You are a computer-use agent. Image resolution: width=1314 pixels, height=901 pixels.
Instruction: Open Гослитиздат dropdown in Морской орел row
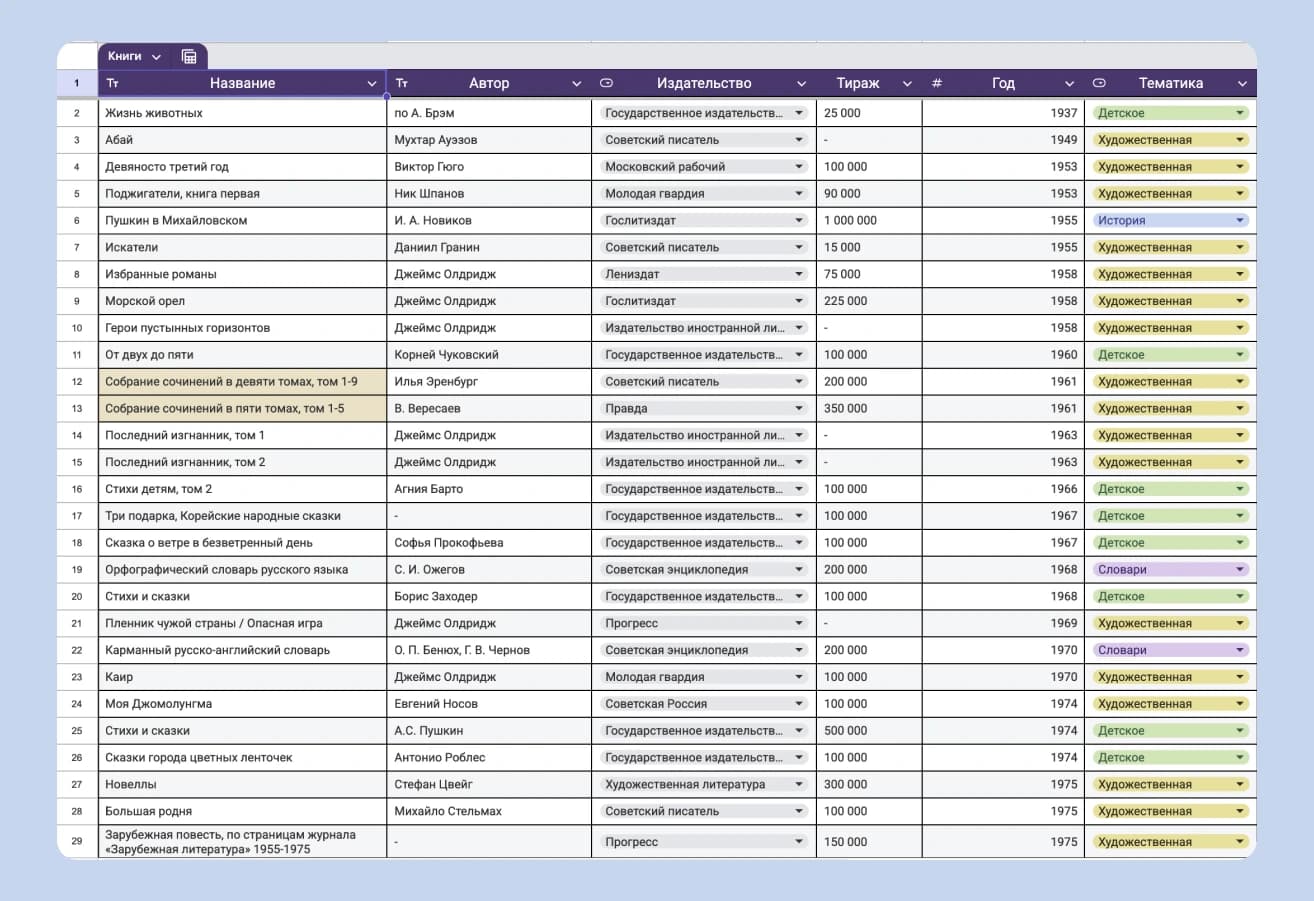click(704, 301)
